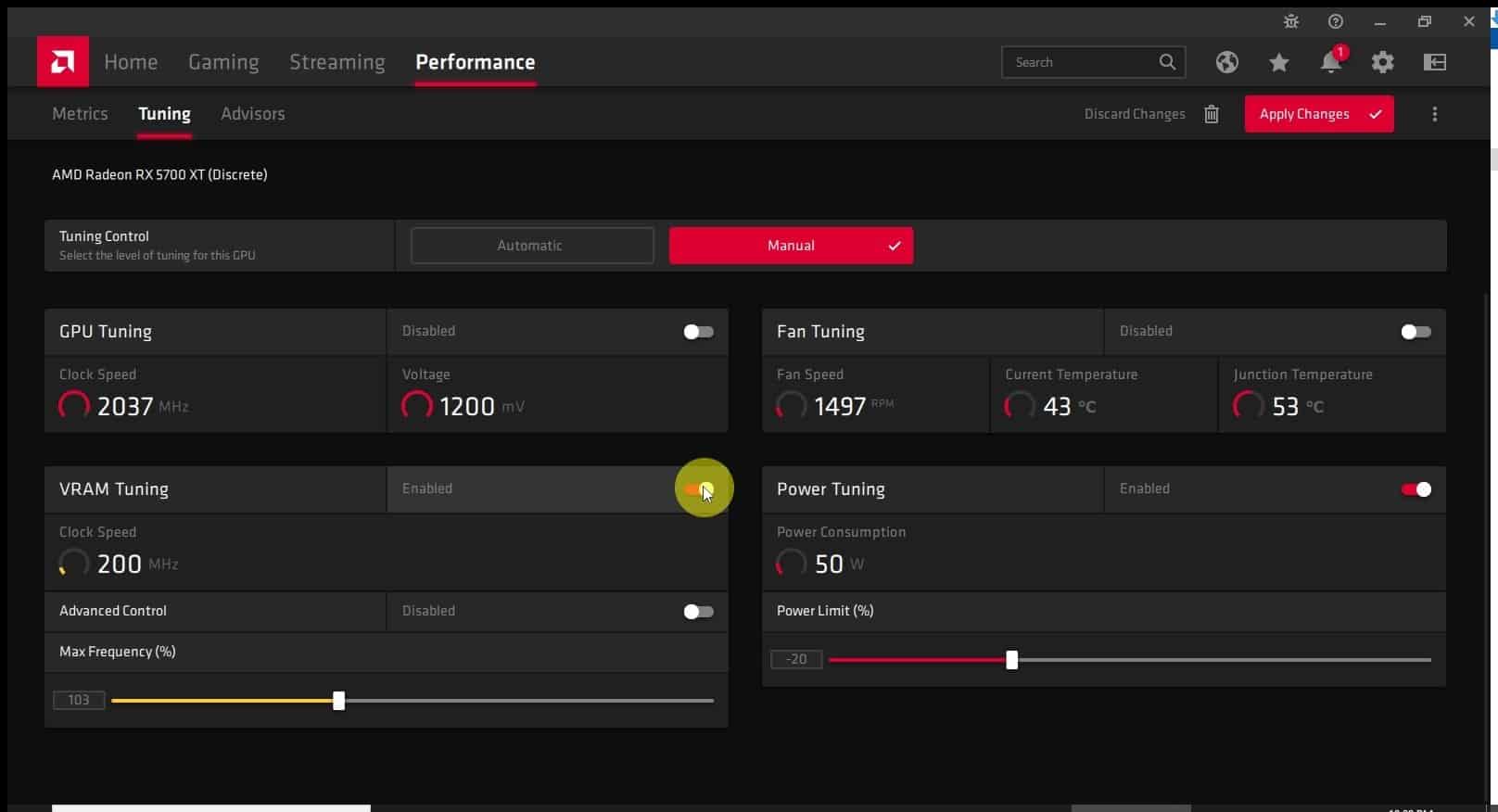1498x812 pixels.
Task: Click the GPU voltage 1200 mV value
Action: [x=482, y=406]
